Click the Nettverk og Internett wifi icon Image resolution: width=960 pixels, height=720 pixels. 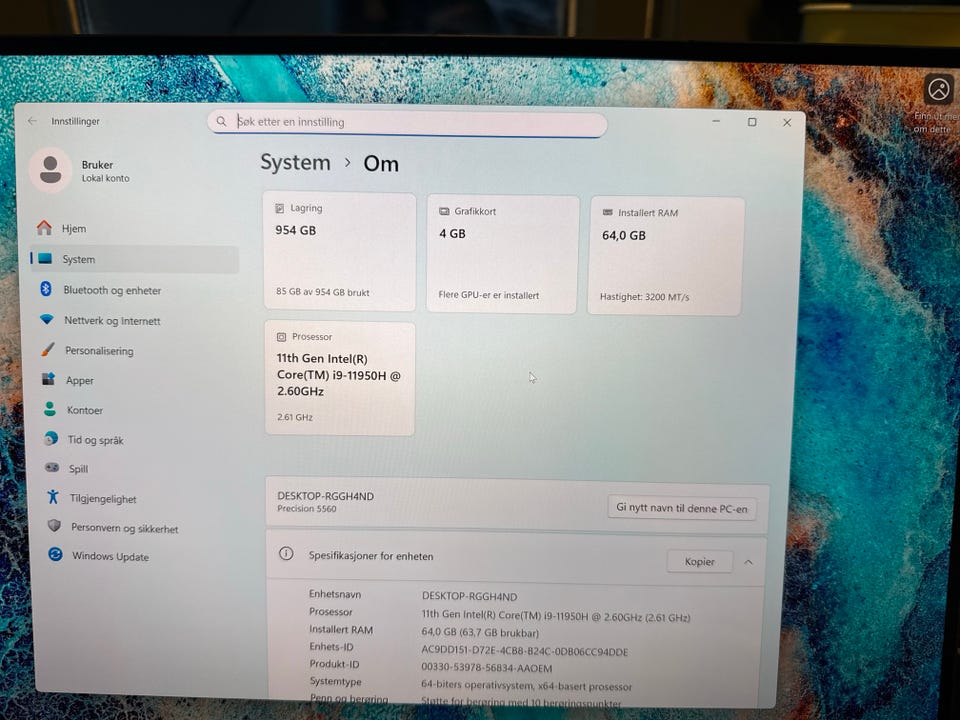point(47,319)
